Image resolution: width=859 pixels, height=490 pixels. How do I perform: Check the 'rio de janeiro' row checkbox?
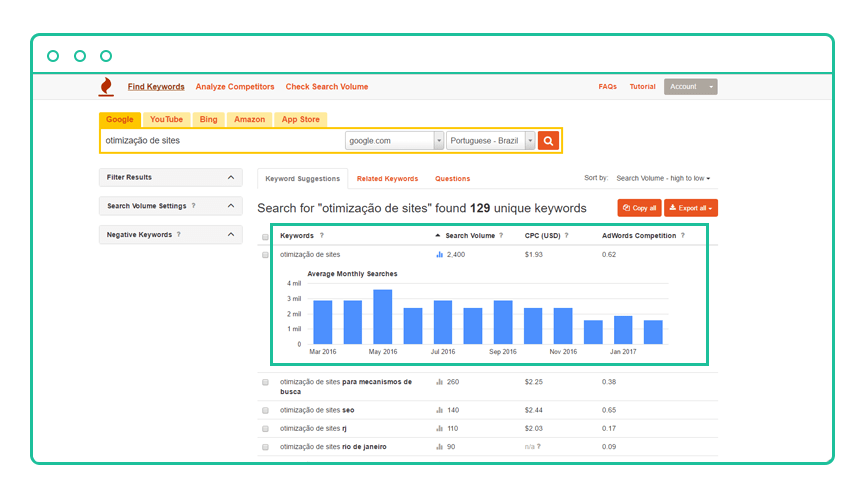point(265,447)
